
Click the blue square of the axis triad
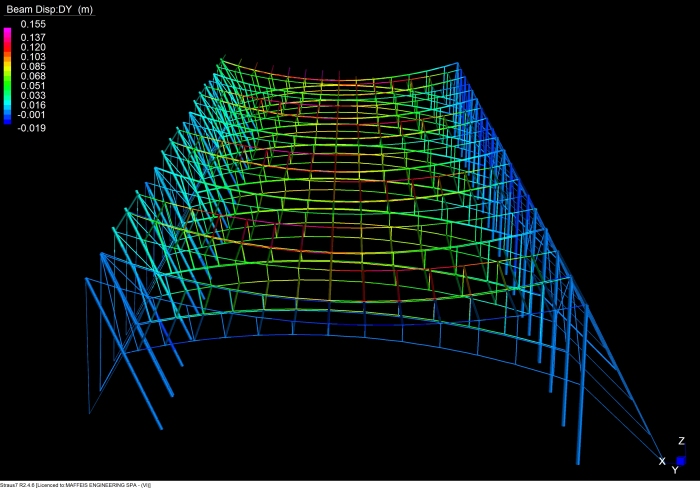(681, 461)
